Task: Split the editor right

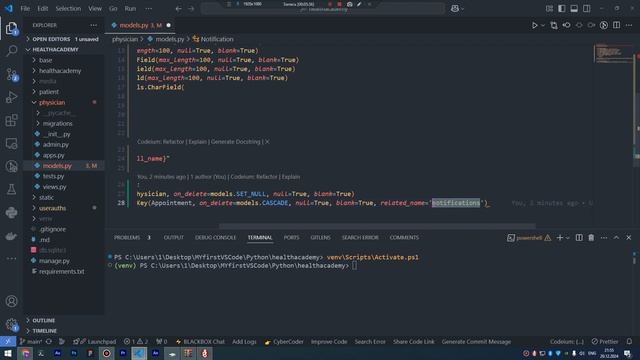Action: click(x=616, y=25)
